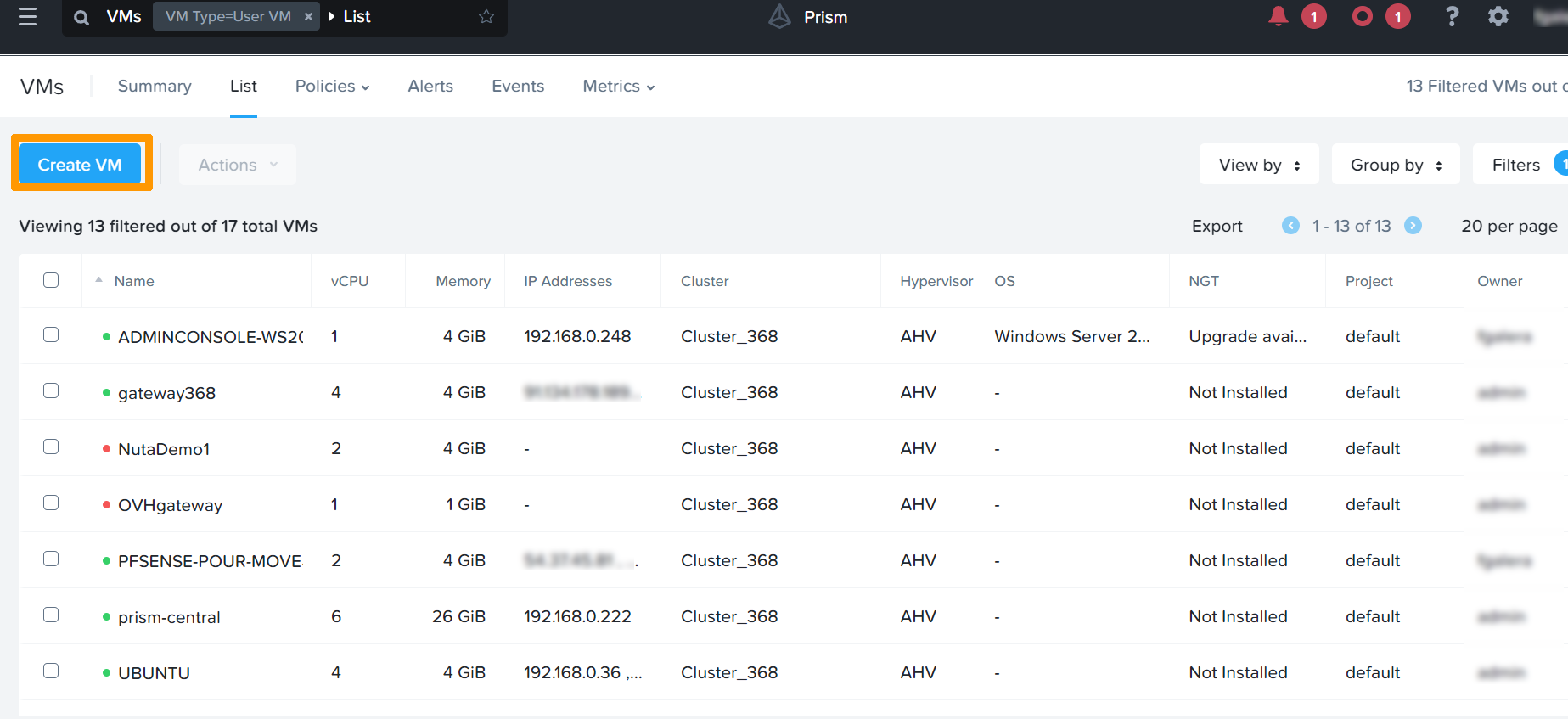Bookmark this view with the star icon

pyautogui.click(x=486, y=17)
